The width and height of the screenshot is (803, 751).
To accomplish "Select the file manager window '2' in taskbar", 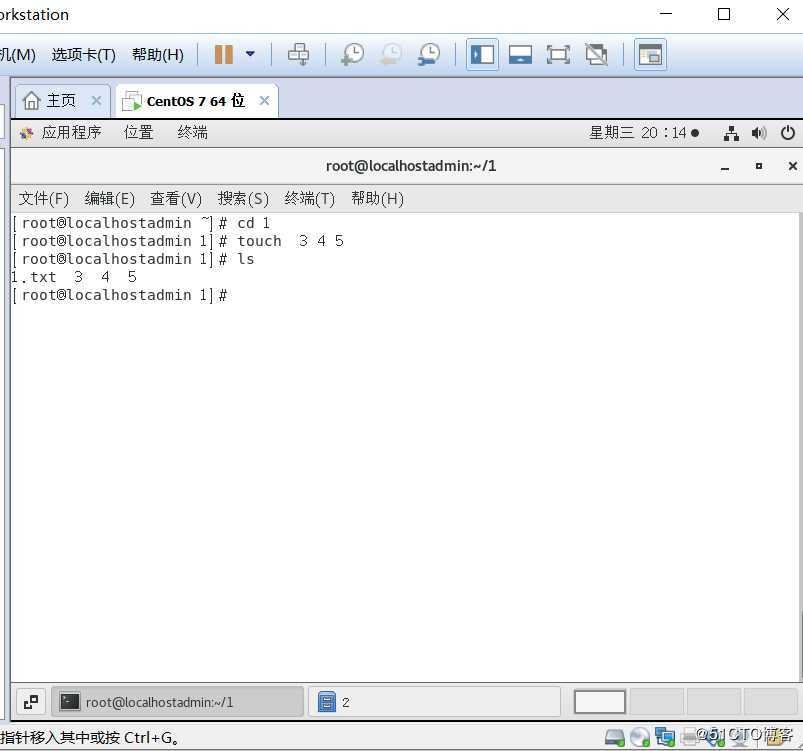I will coord(434,702).
